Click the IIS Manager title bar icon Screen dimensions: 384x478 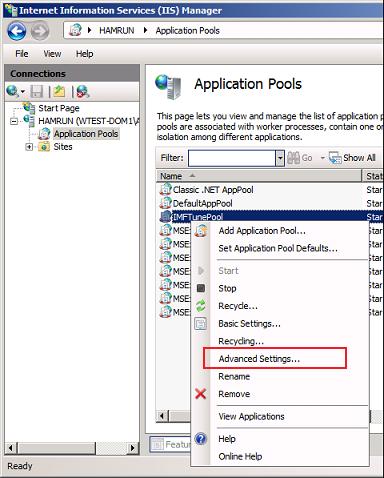coord(10,10)
